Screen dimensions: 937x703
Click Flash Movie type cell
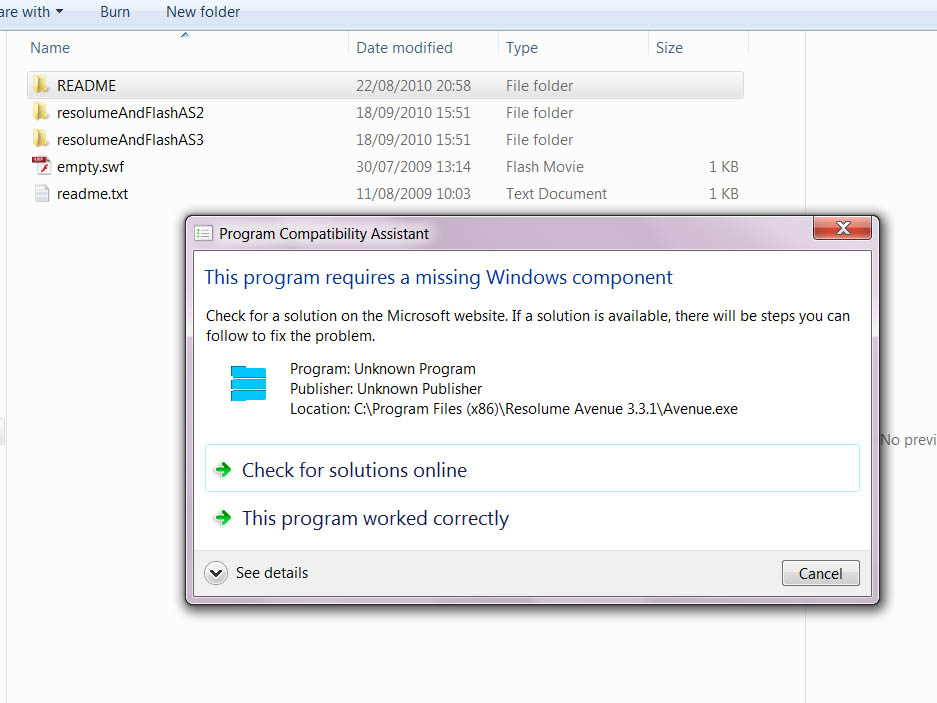(545, 167)
